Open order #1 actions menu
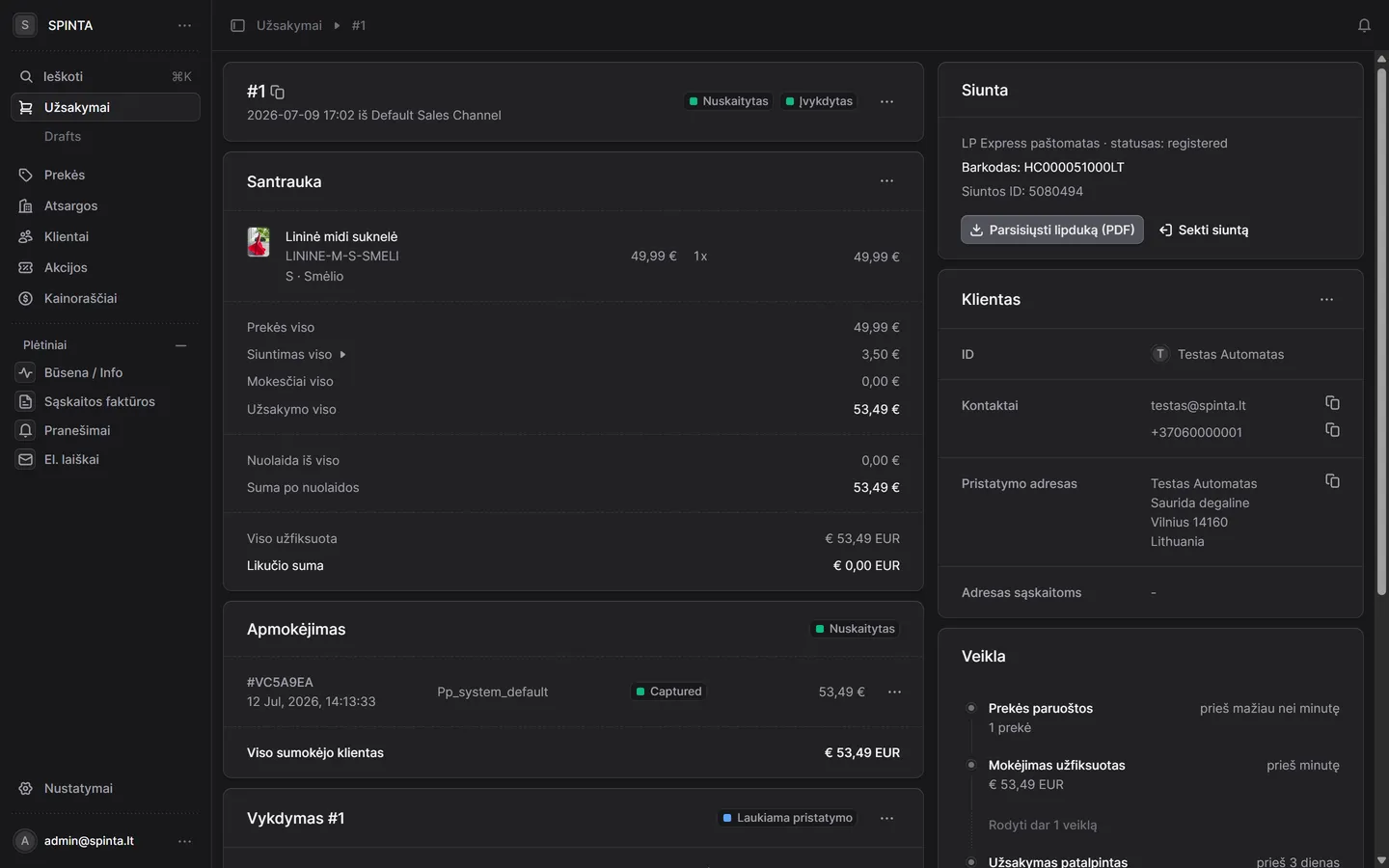The height and width of the screenshot is (868, 1389). tap(886, 101)
